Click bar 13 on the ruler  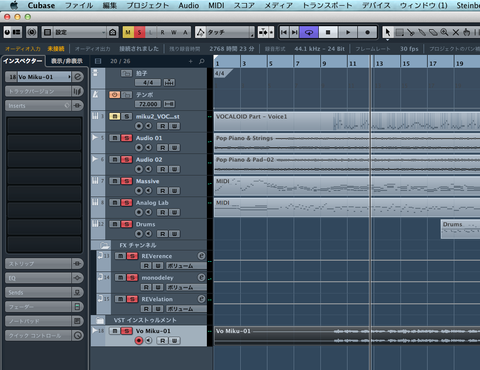(379, 63)
